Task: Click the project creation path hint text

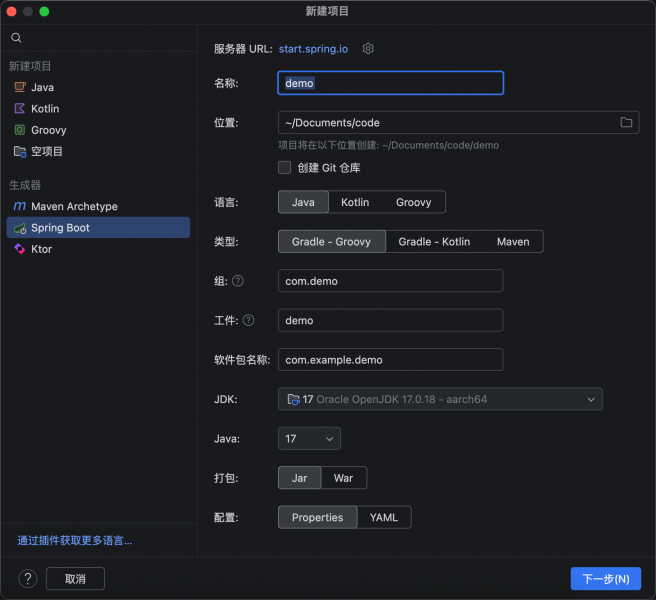Action: click(389, 145)
